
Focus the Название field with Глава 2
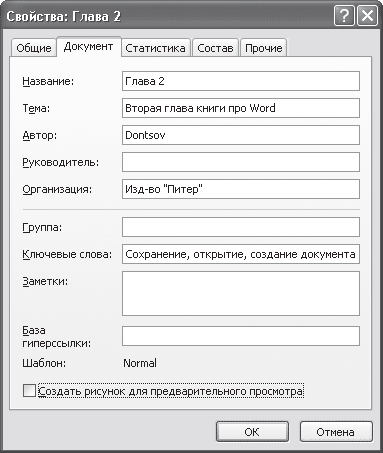click(x=241, y=81)
